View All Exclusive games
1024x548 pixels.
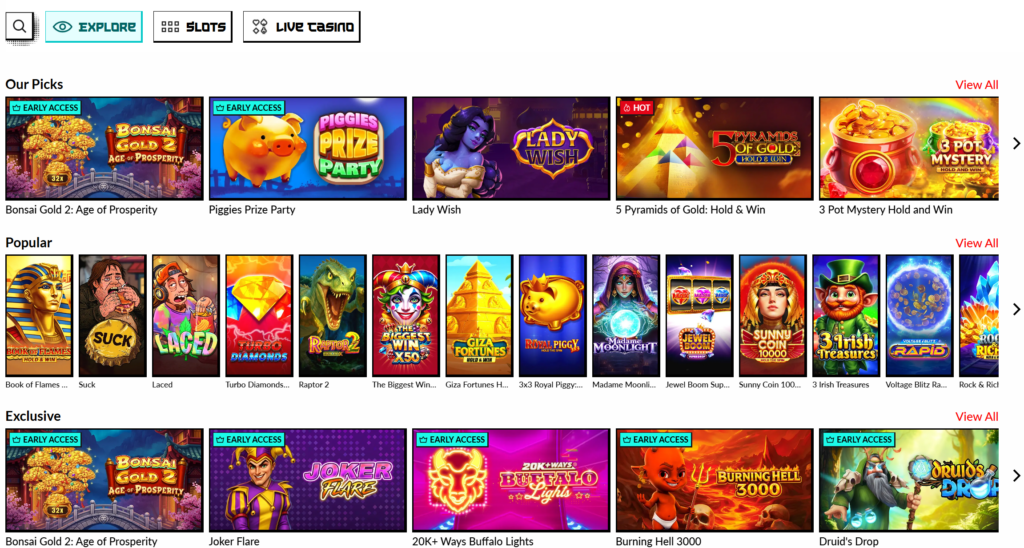tap(976, 417)
